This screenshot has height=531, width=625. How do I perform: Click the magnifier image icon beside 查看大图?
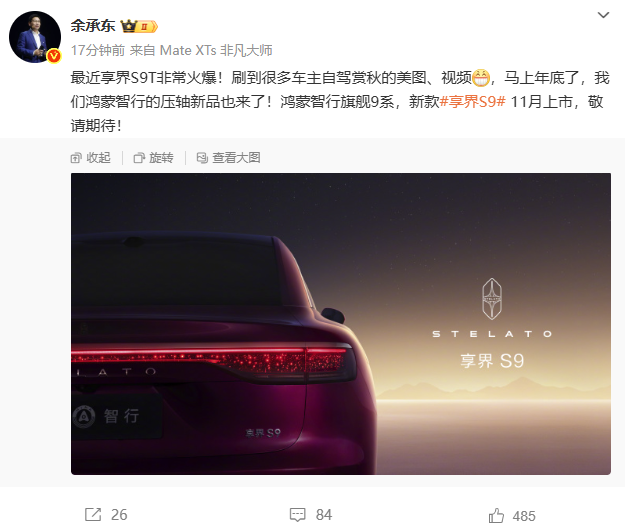(202, 158)
